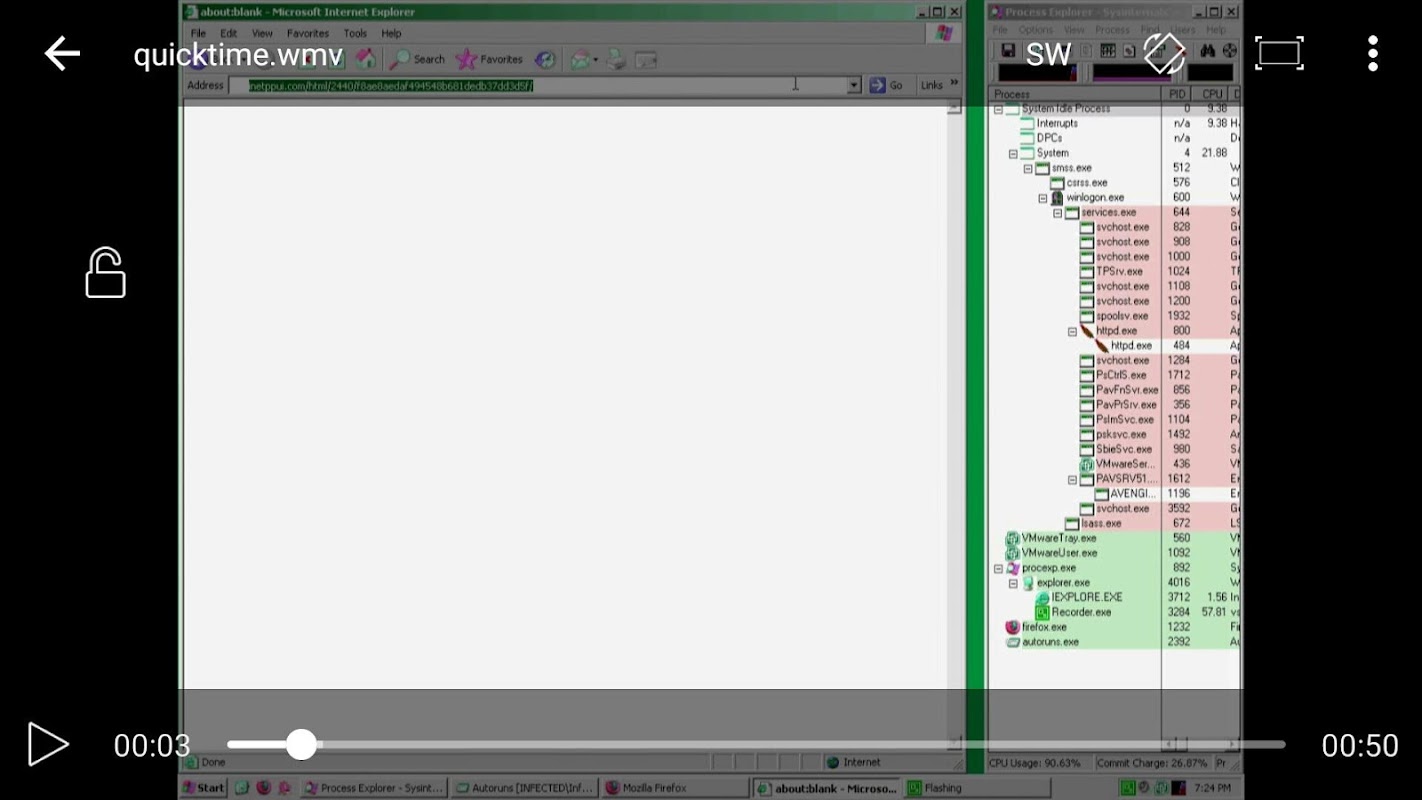The width and height of the screenshot is (1422, 800).
Task: Switch to Autoruns [INFECTED] taskbar button
Action: [525, 788]
